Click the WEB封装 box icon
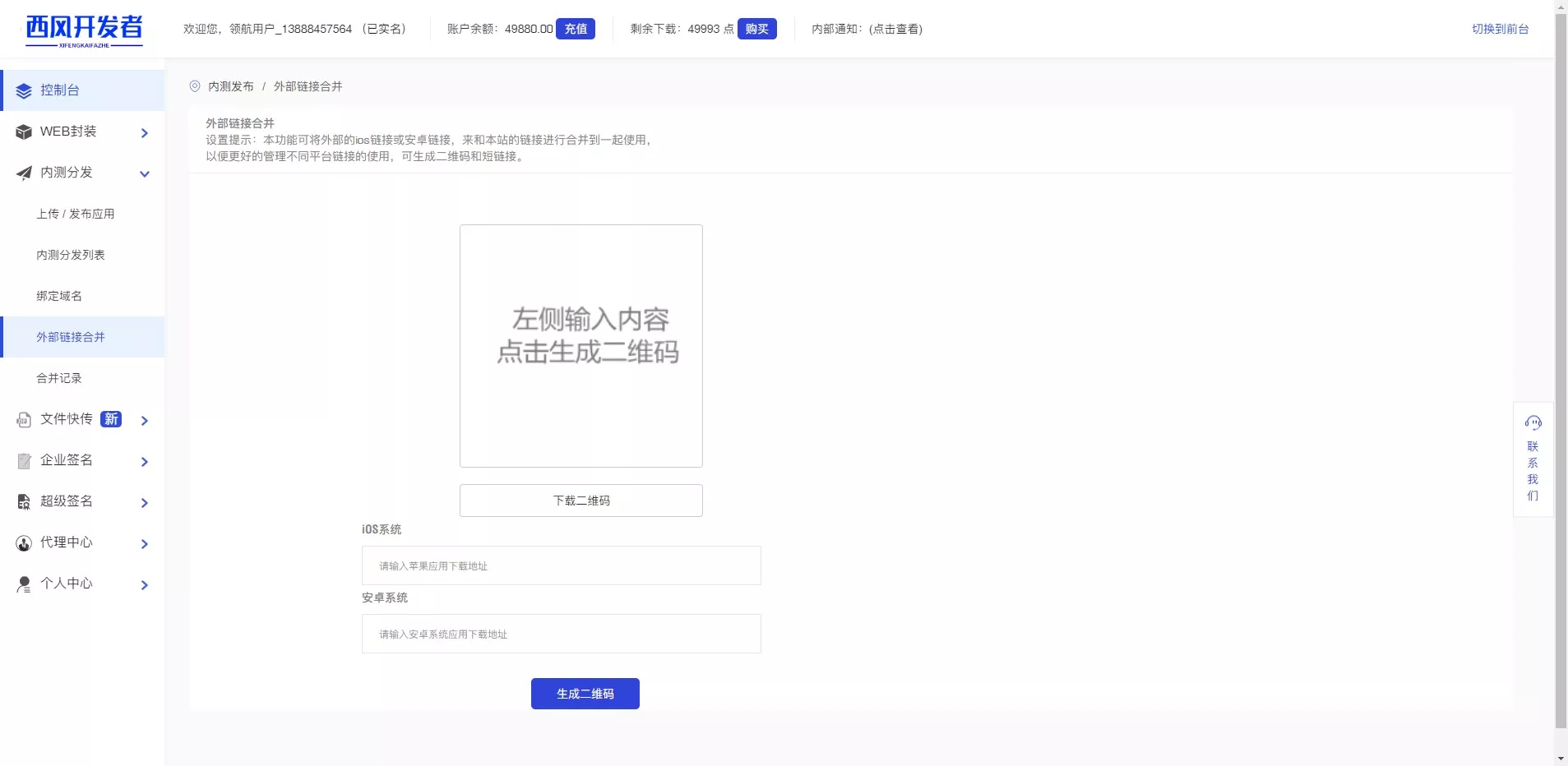This screenshot has width=1568, height=766. pyautogui.click(x=24, y=132)
